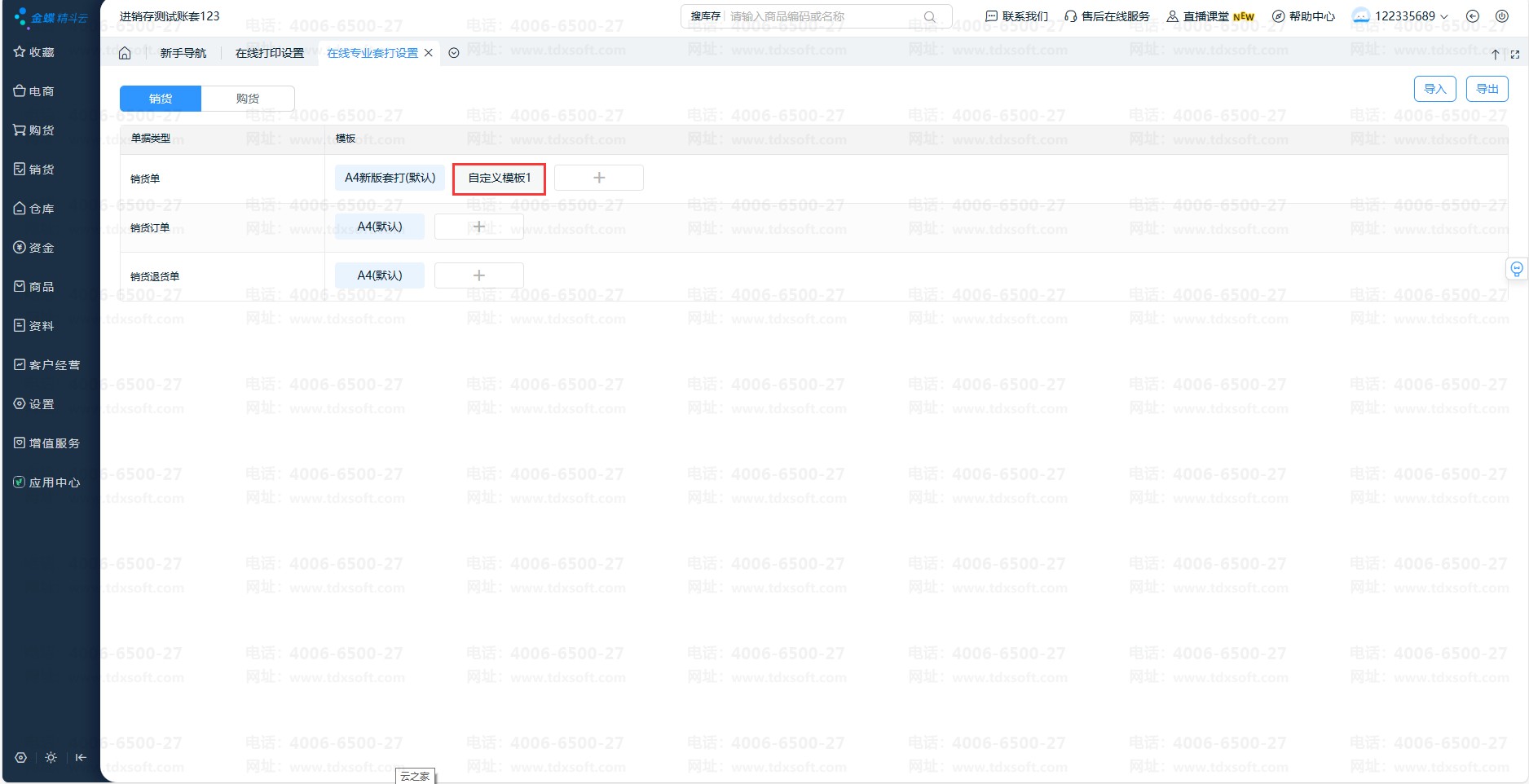Click the product code search input field
This screenshot has width=1529, height=784.
[x=823, y=16]
